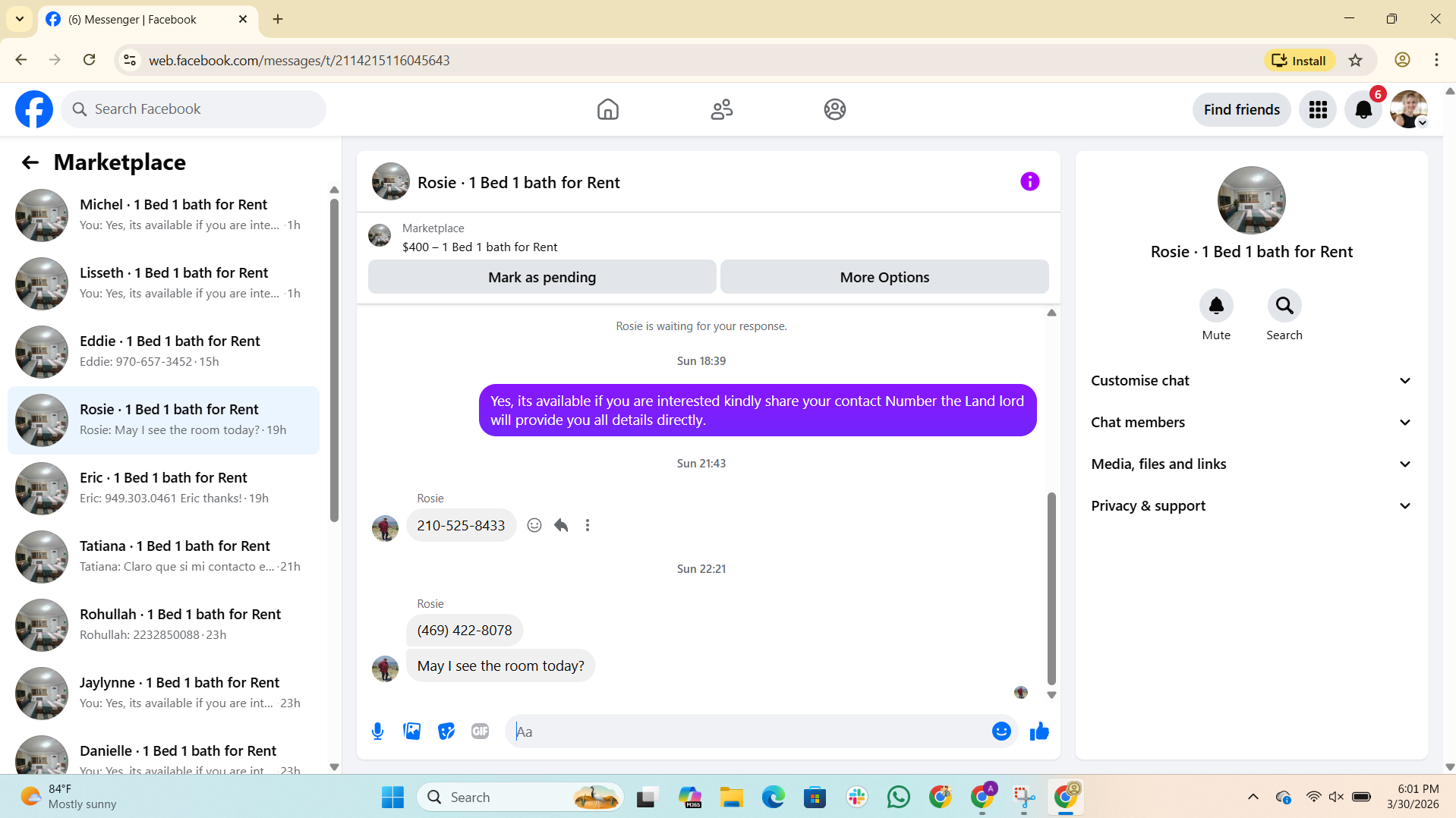Open Michel's 1 Bed 1 bath conversation
The image size is (1456, 818).
pos(163,216)
